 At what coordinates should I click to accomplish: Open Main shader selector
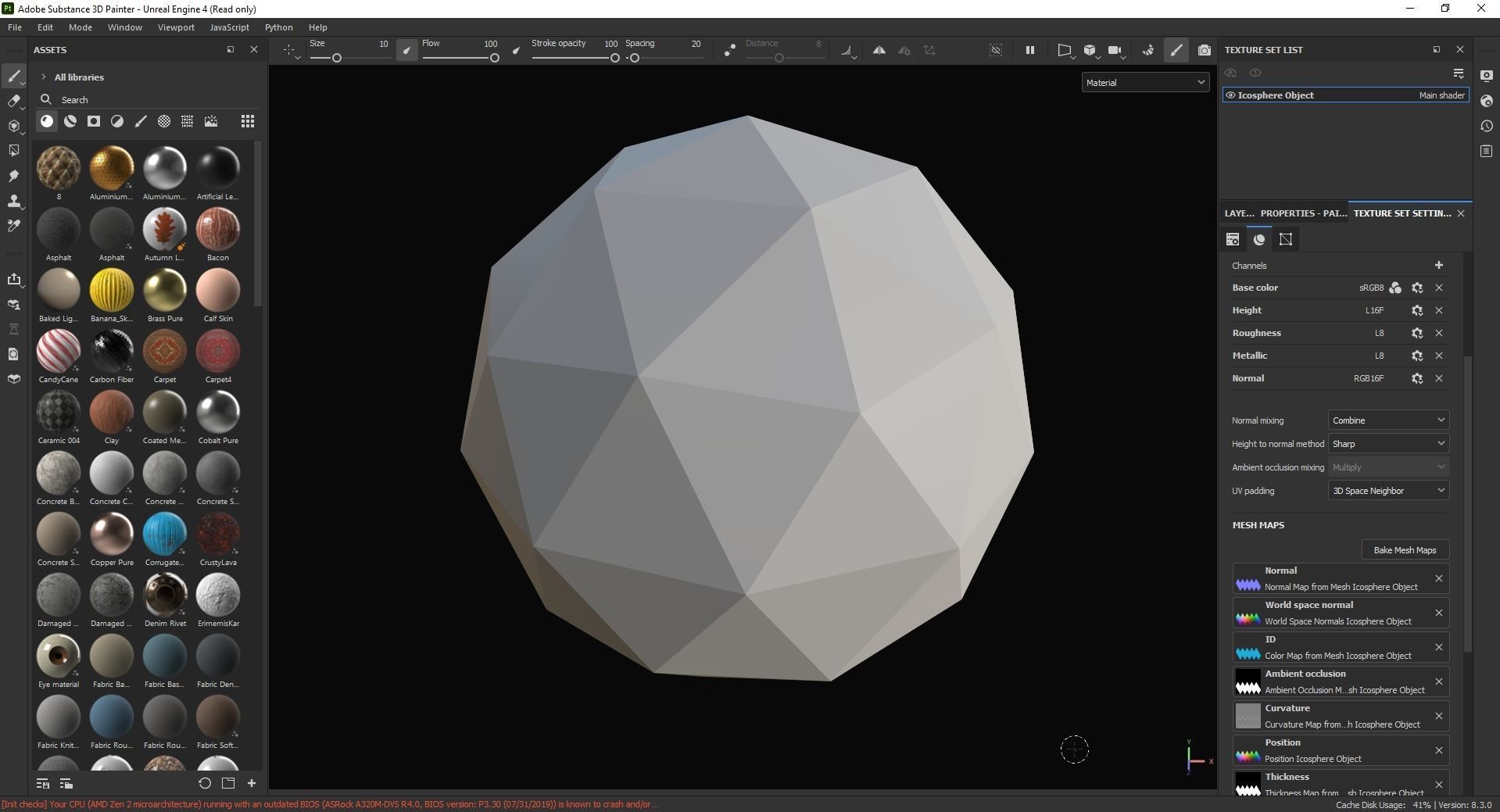coord(1441,95)
